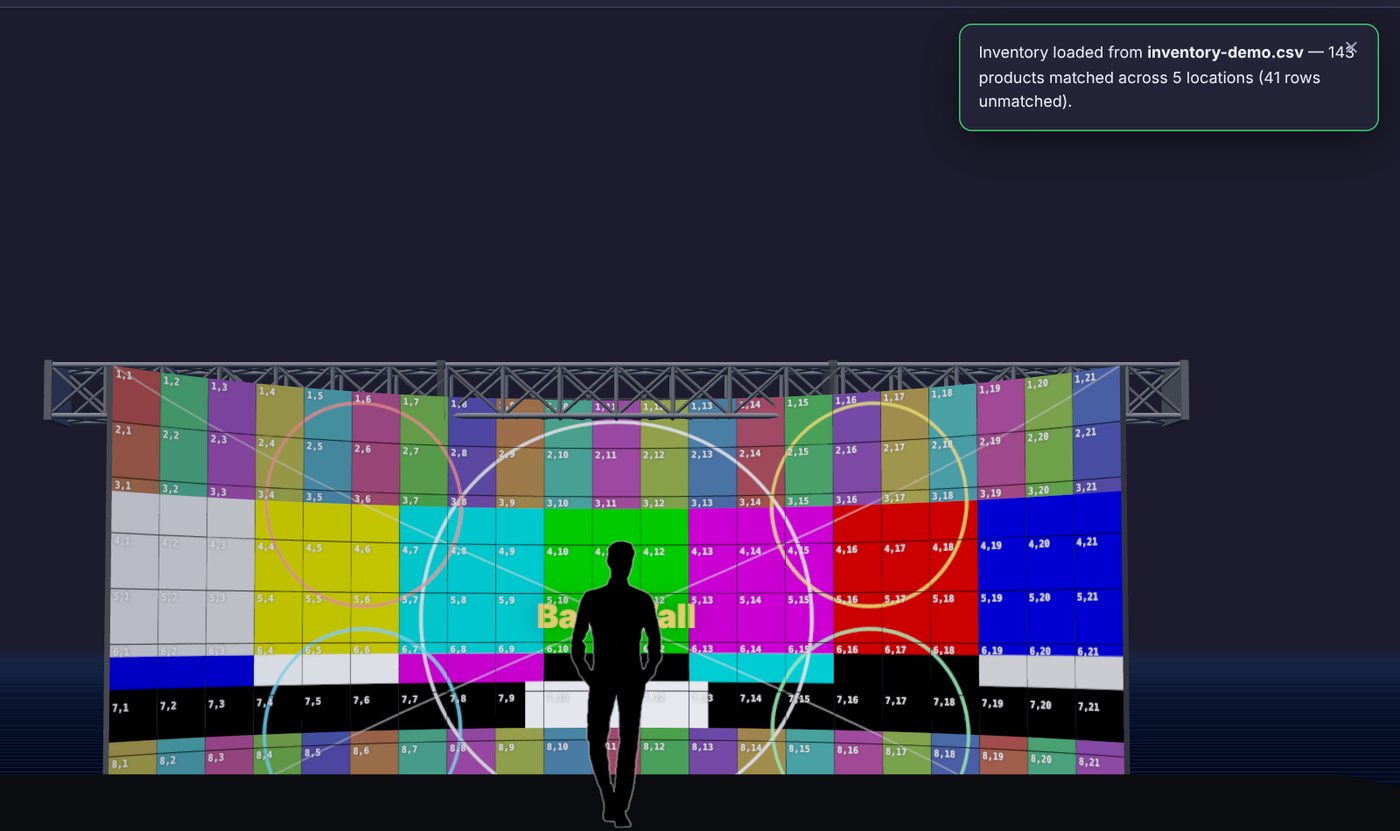Viewport: 1400px width, 831px height.
Task: Click the inventory-demo.csv filename in the notification
Action: [1225, 53]
